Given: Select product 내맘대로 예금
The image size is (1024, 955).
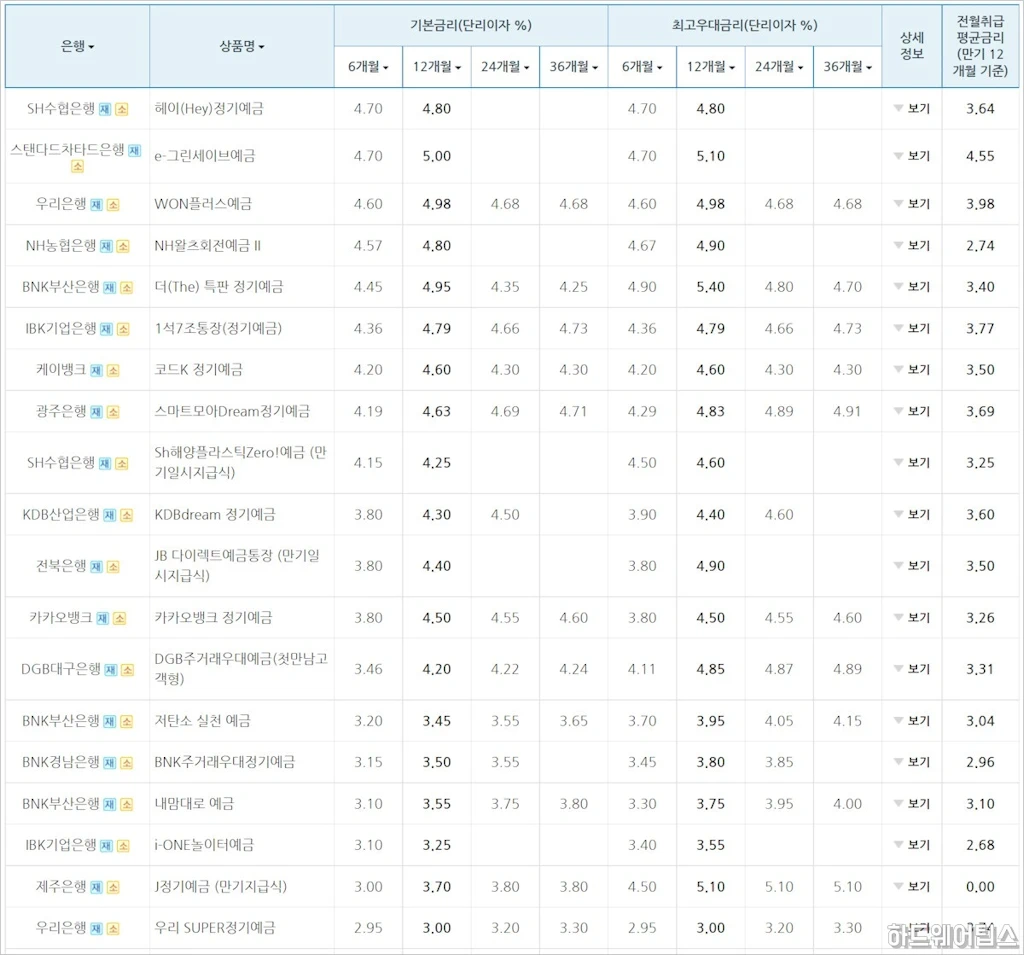Looking at the screenshot, I should [194, 803].
